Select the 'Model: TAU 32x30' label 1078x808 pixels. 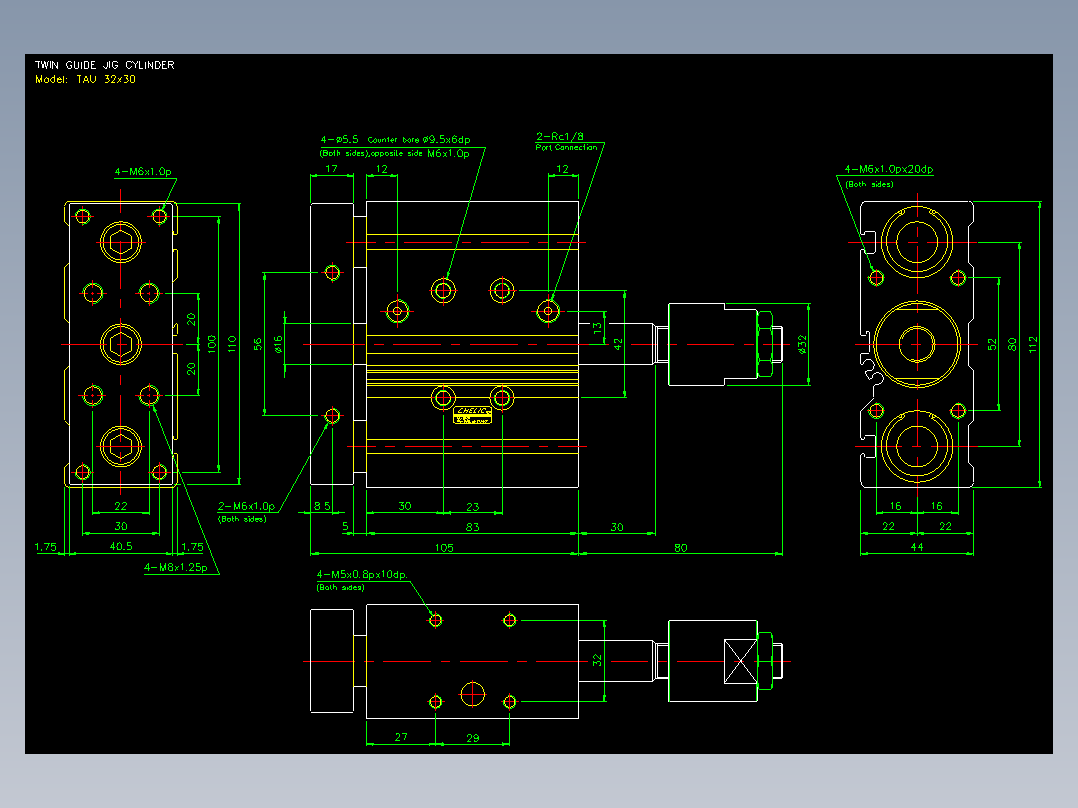click(x=85, y=79)
